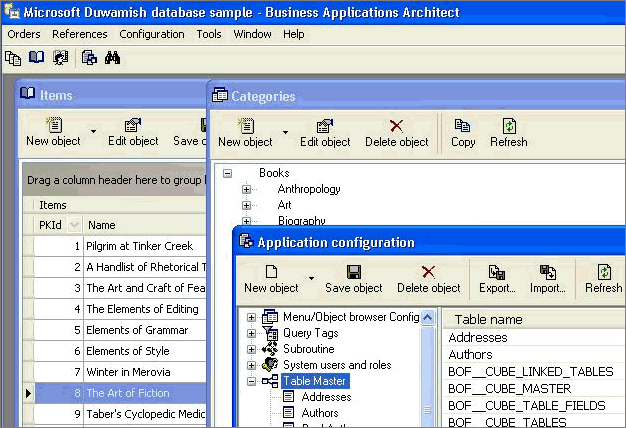The width and height of the screenshot is (626, 428).
Task: Select Authors under Table Master tree
Action: pyautogui.click(x=320, y=413)
